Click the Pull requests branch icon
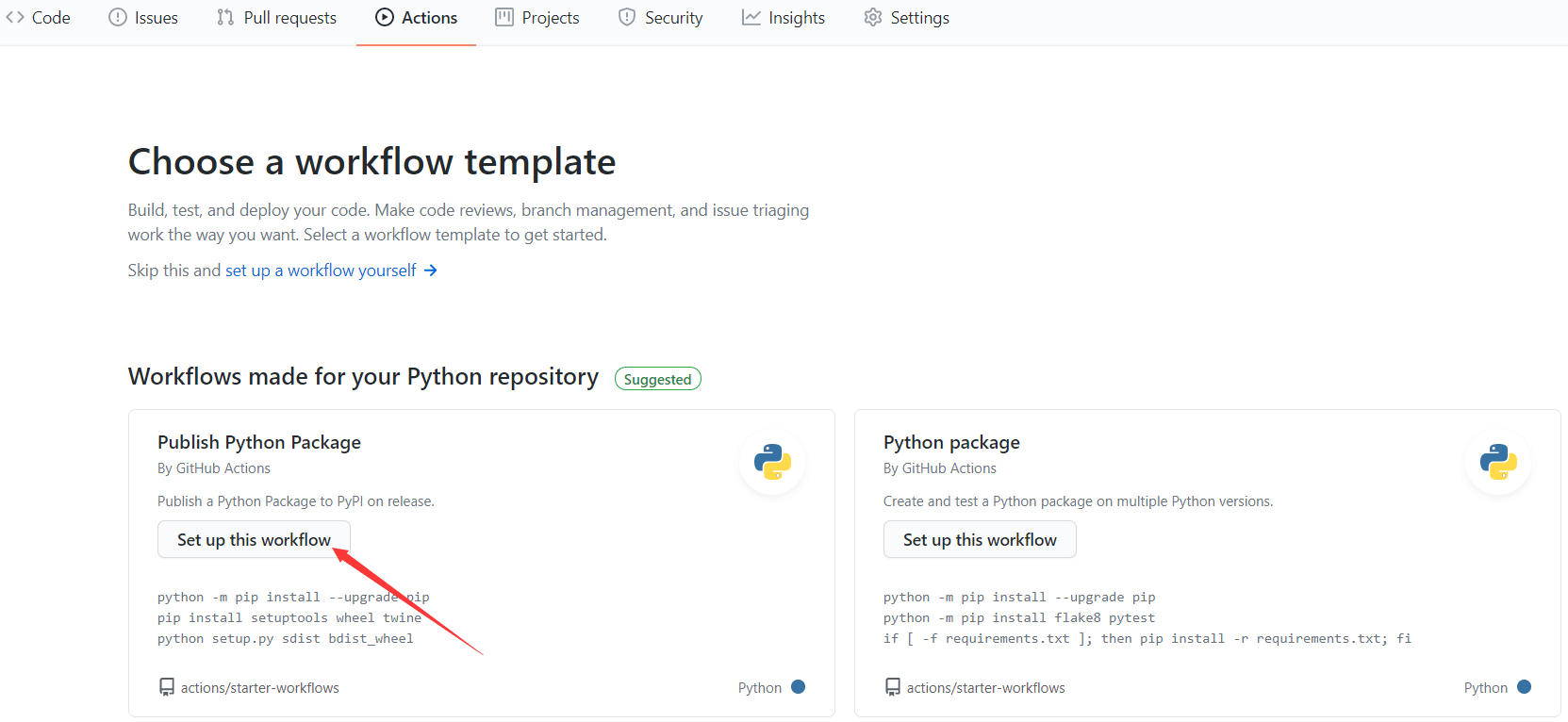This screenshot has width=1568, height=722. click(225, 17)
